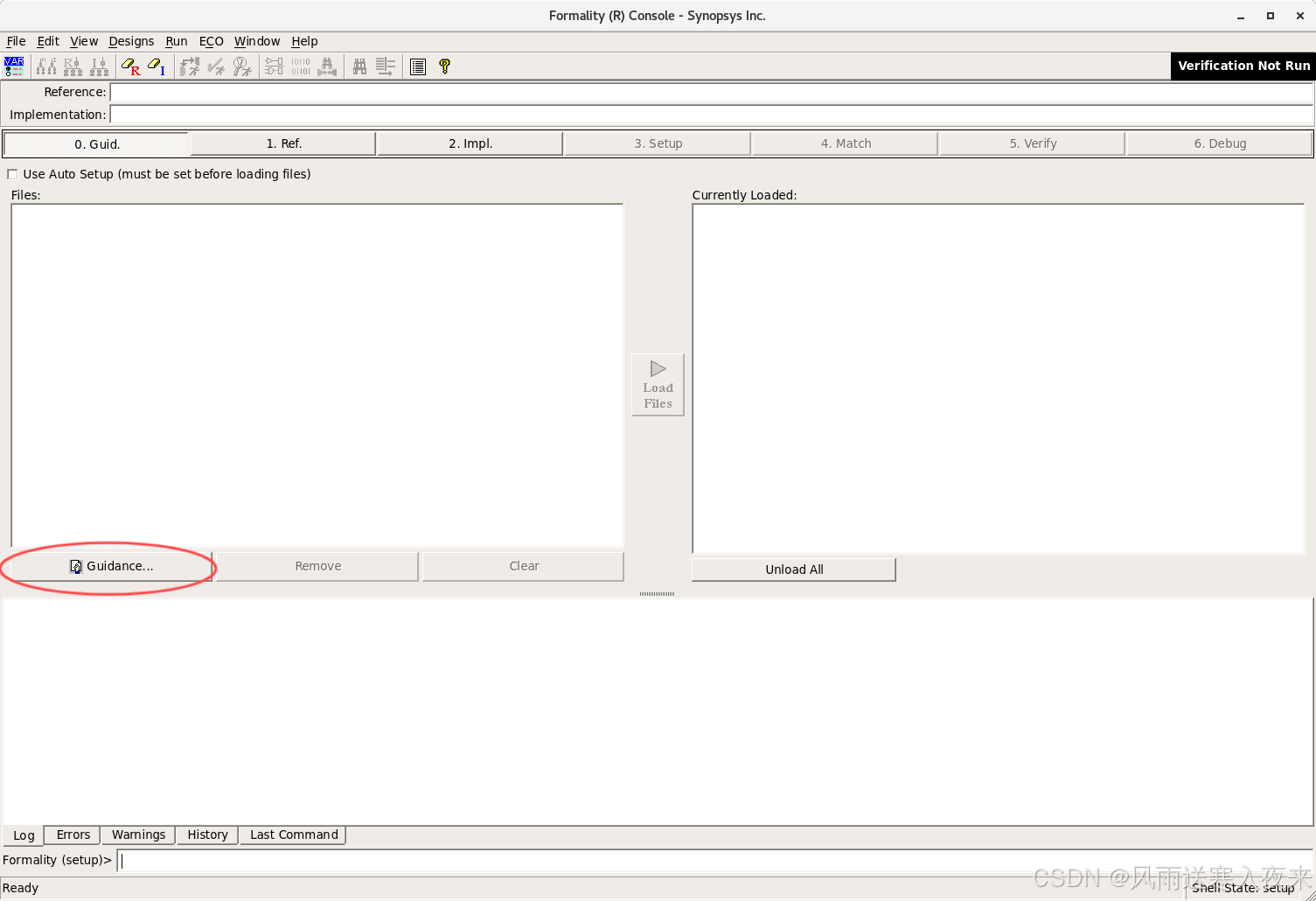Enable the Use Auto Setup checkbox
Screen dimensions: 1316x901
[12, 173]
